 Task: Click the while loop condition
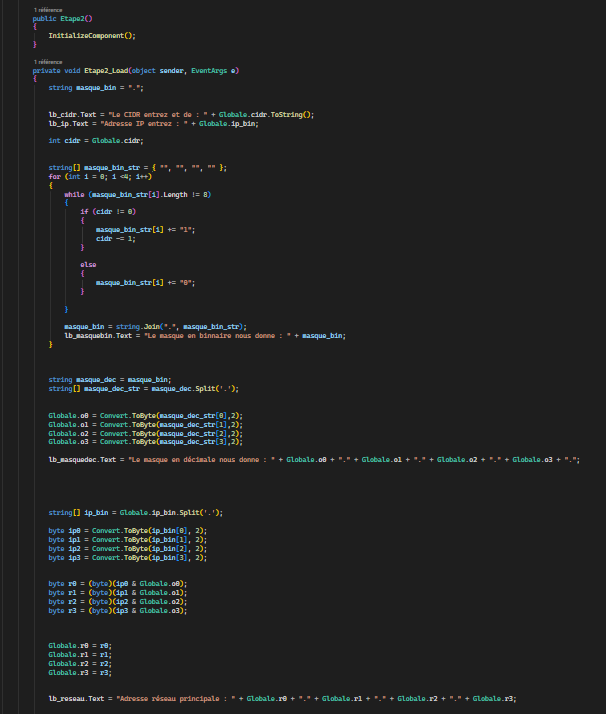[x=148, y=194]
